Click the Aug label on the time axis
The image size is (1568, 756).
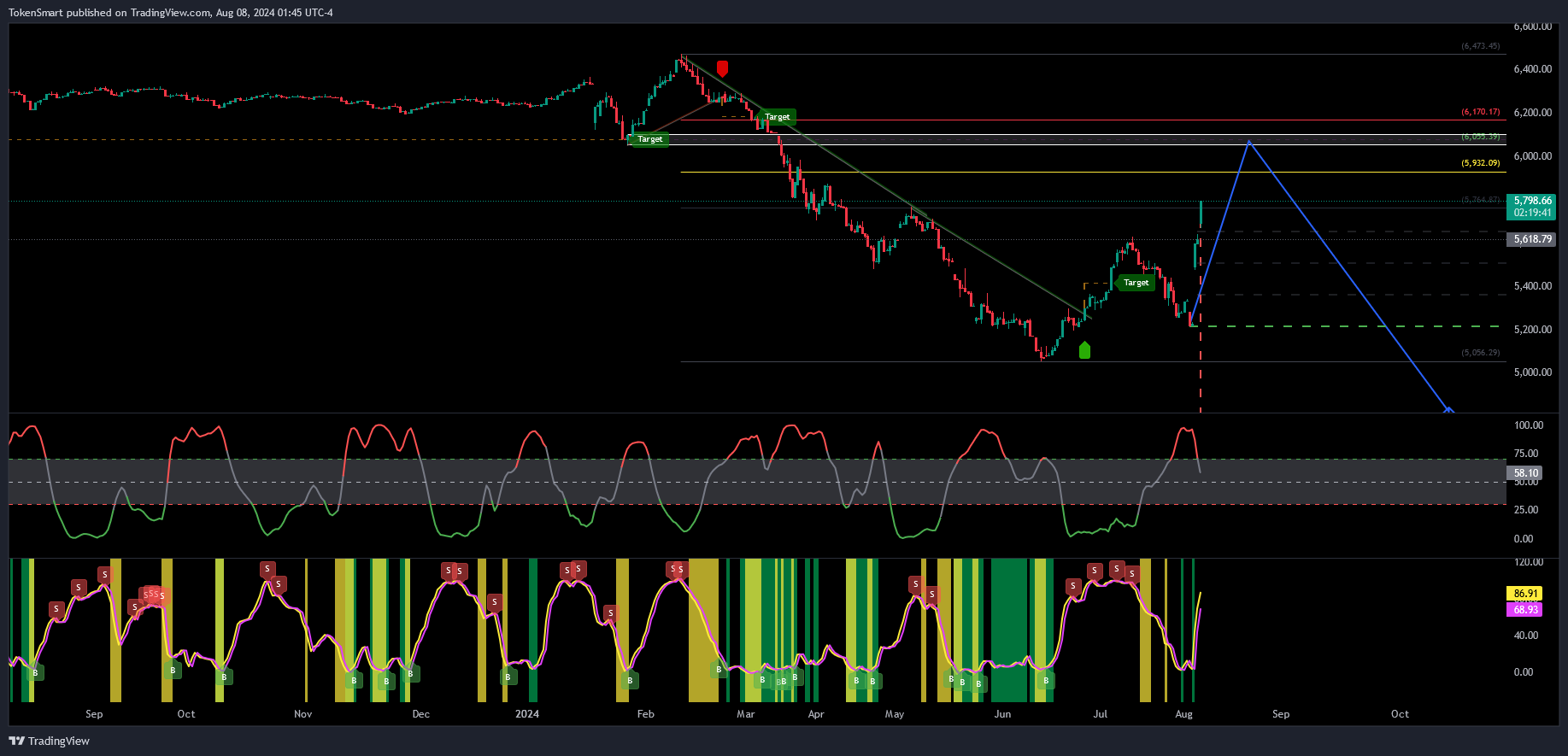point(1184,714)
